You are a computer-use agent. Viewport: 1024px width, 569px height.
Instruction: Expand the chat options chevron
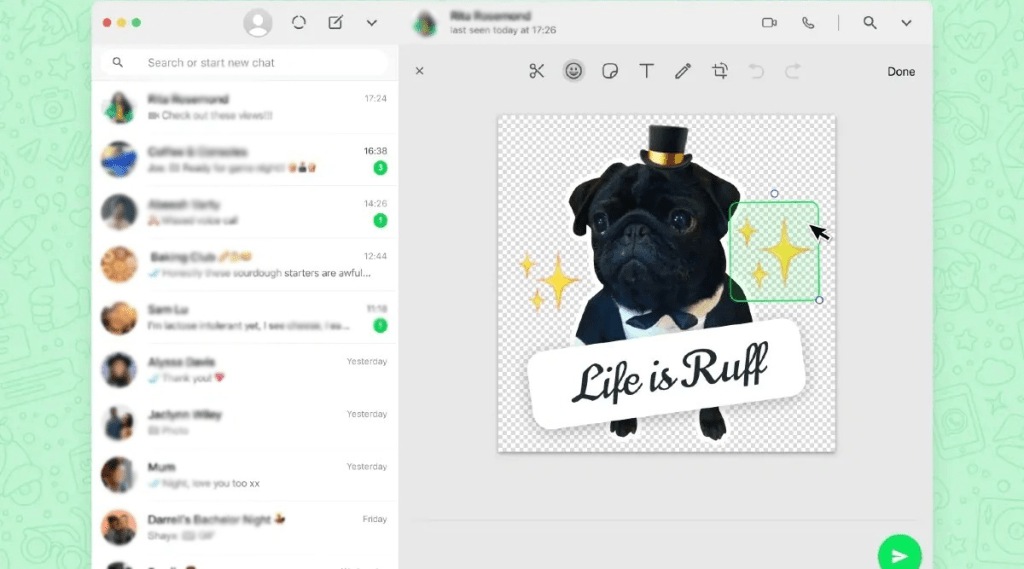tap(907, 22)
